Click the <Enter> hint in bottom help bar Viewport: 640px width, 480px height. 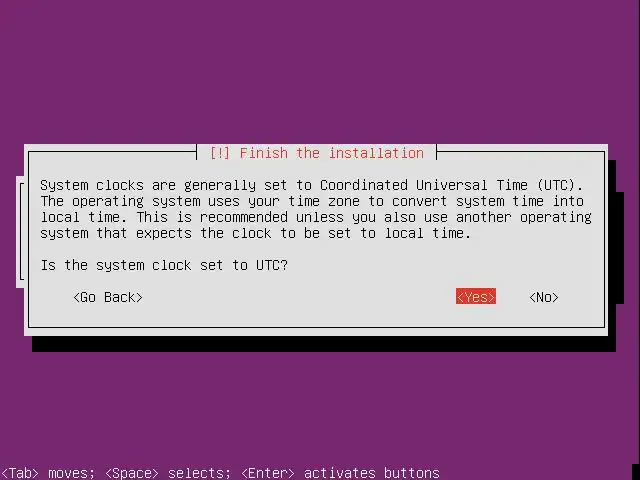pos(268,473)
